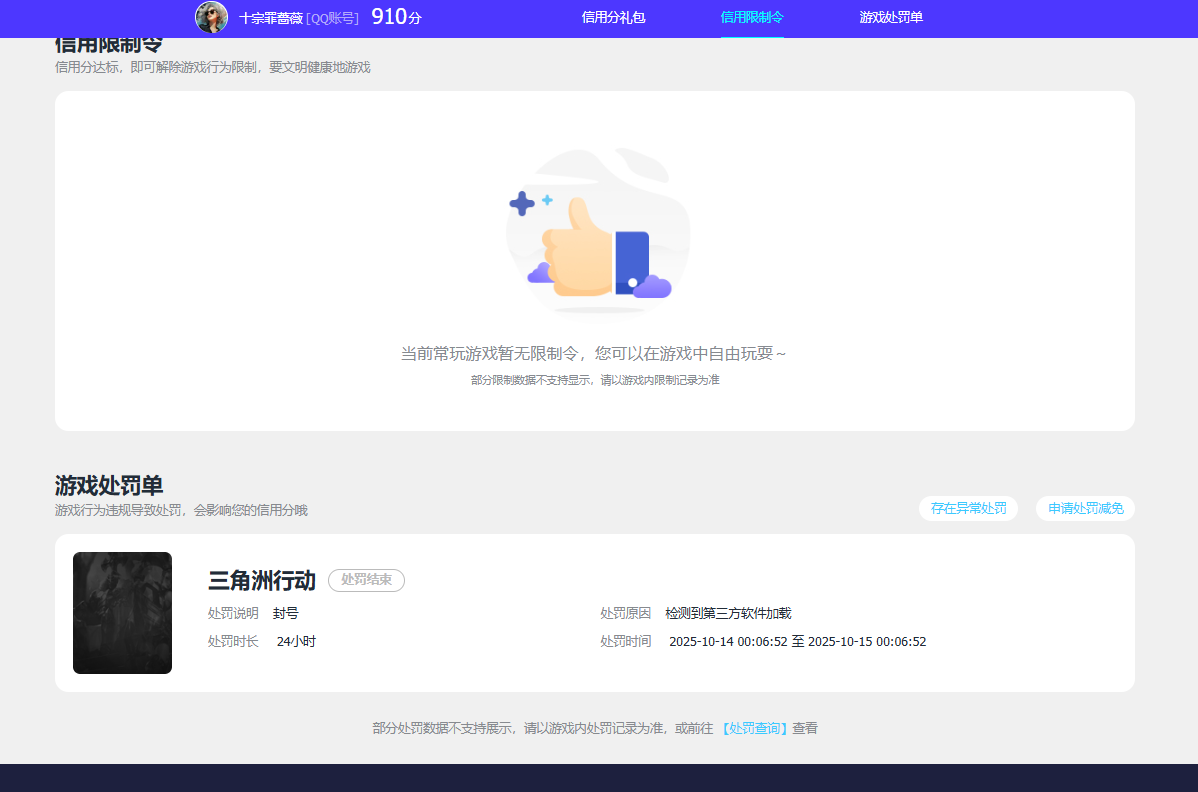
Task: Select the 三角洲行动 penalty title
Action: [260, 580]
